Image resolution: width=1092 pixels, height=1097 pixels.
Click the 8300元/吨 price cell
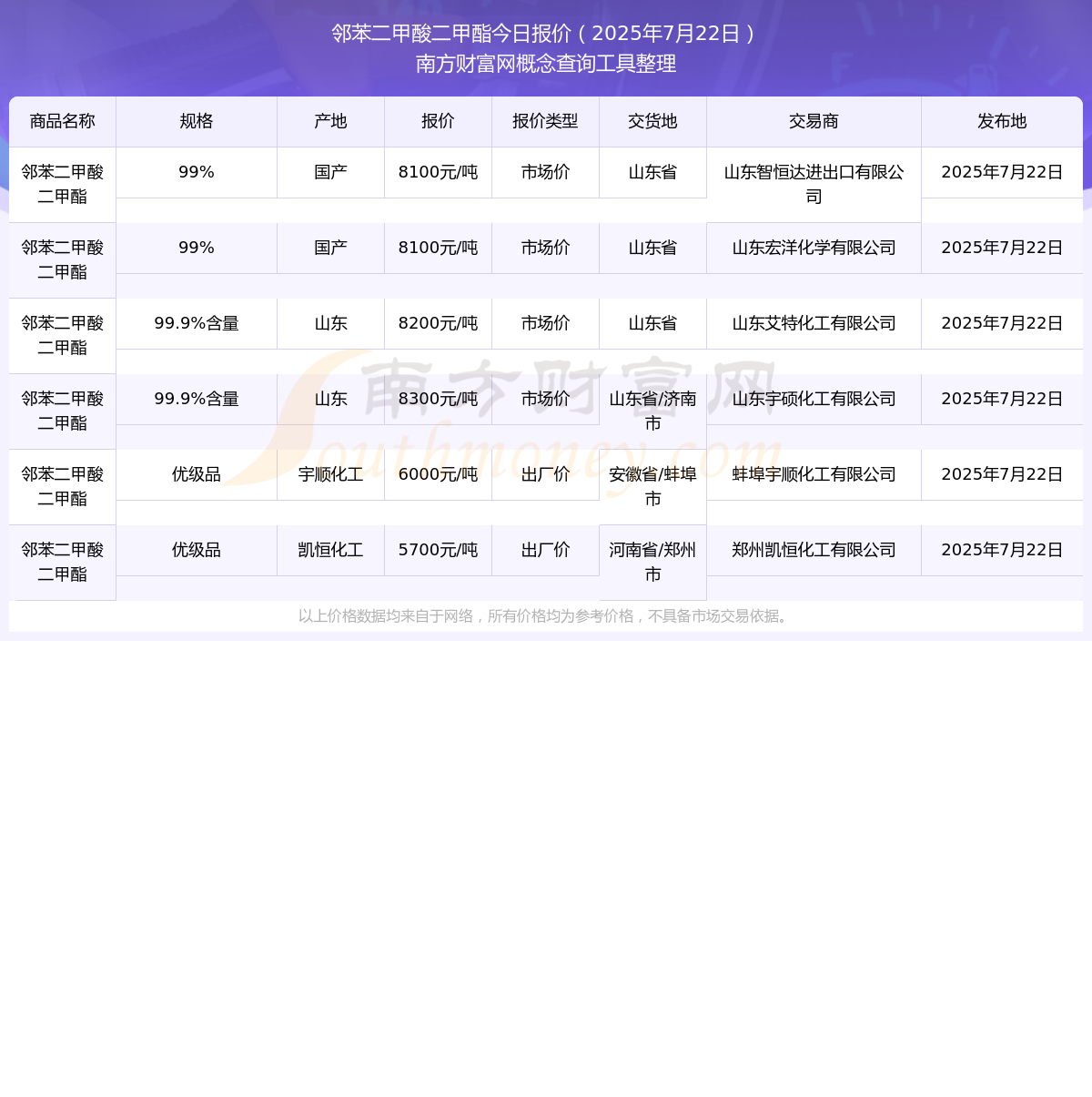[439, 400]
